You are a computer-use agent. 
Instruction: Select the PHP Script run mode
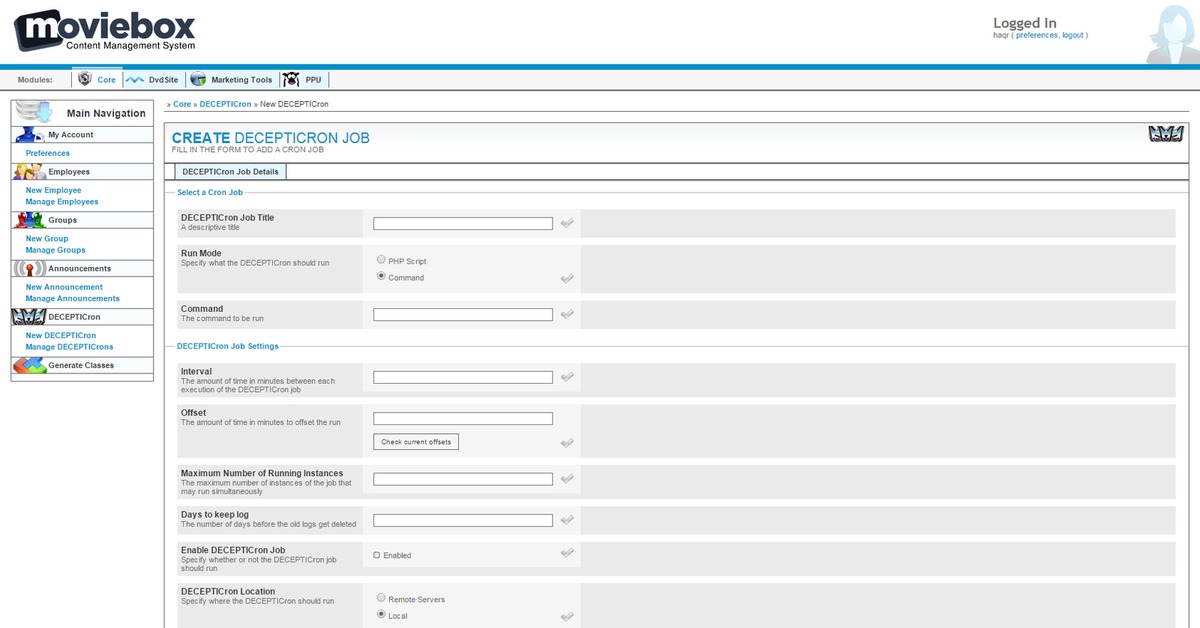tap(381, 260)
